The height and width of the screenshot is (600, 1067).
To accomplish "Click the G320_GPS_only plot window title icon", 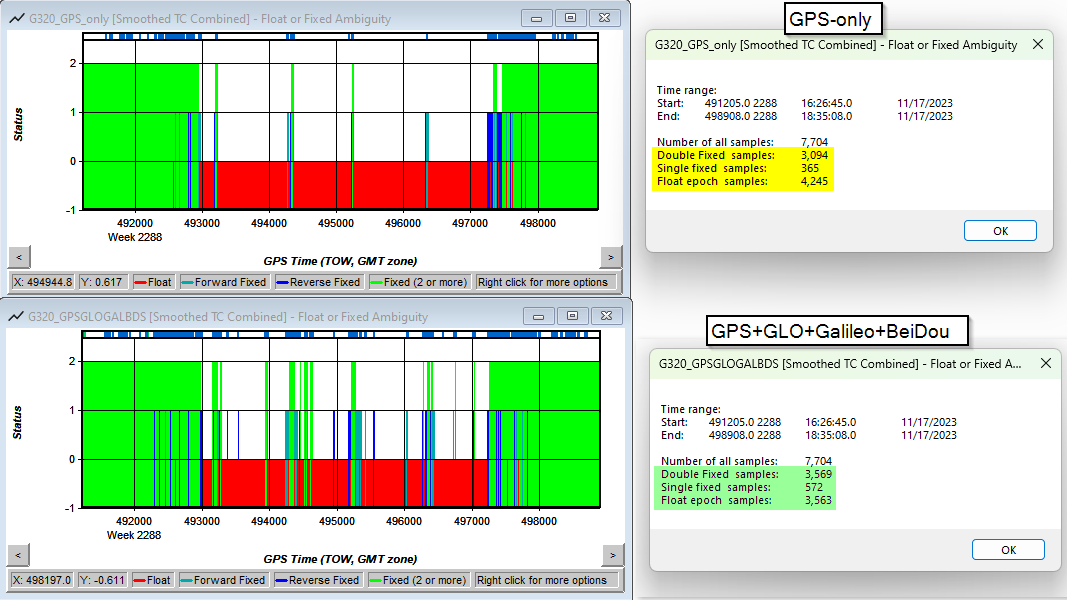I will (x=16, y=18).
